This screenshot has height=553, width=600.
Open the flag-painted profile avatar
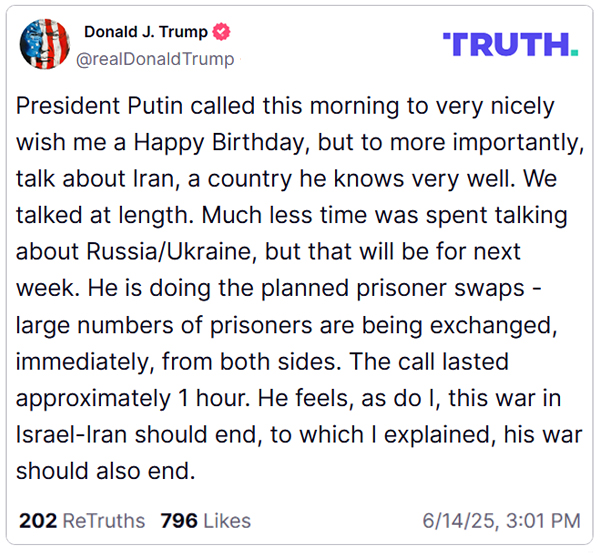pyautogui.click(x=45, y=44)
